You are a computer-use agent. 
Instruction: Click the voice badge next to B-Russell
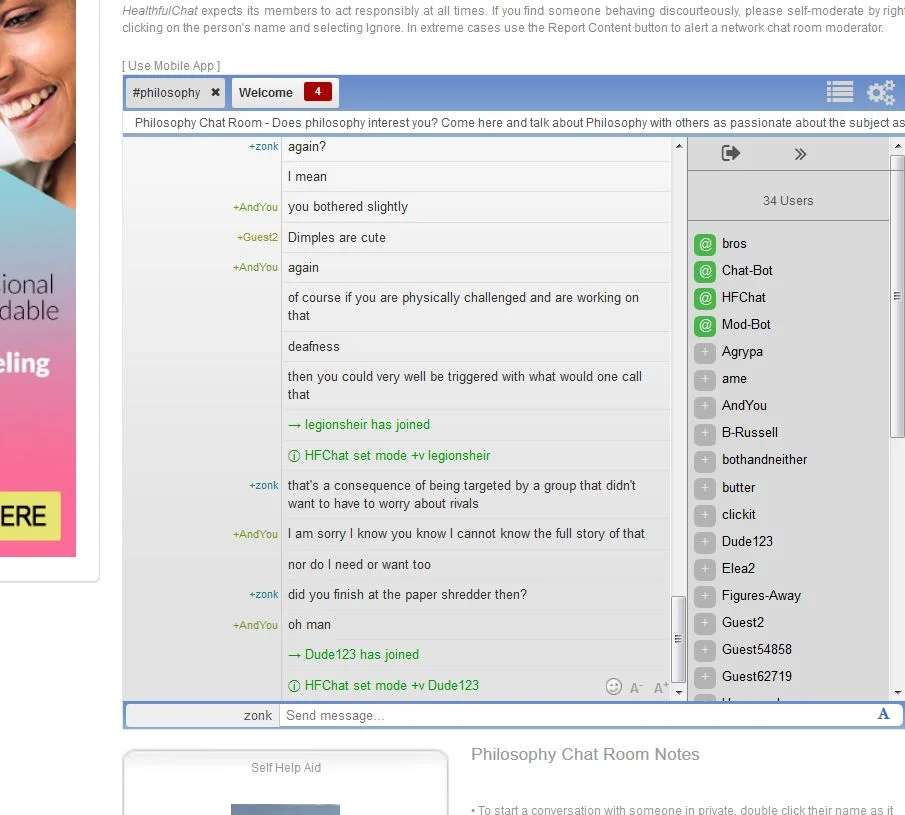pyautogui.click(x=705, y=433)
